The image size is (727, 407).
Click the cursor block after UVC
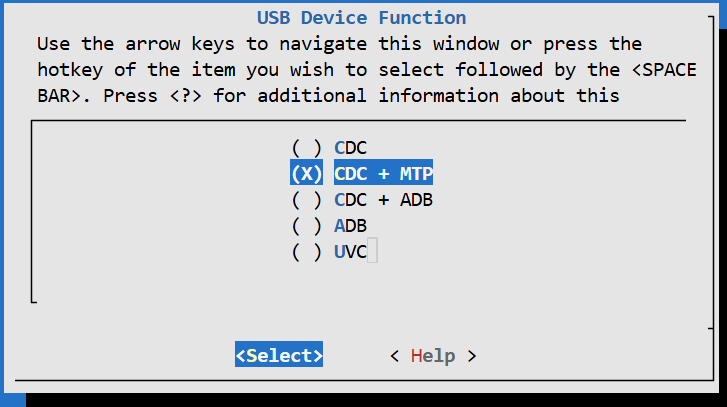coord(372,252)
